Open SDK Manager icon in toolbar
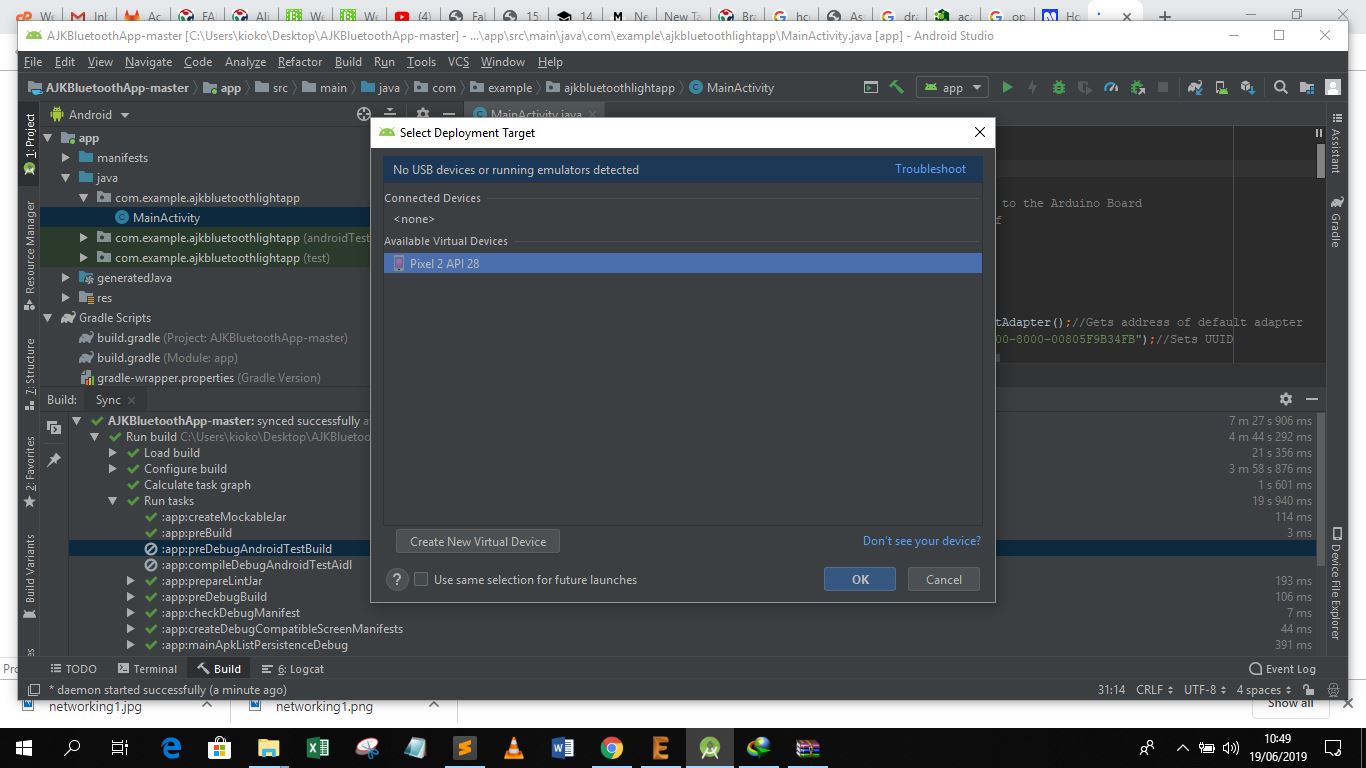 point(1247,87)
